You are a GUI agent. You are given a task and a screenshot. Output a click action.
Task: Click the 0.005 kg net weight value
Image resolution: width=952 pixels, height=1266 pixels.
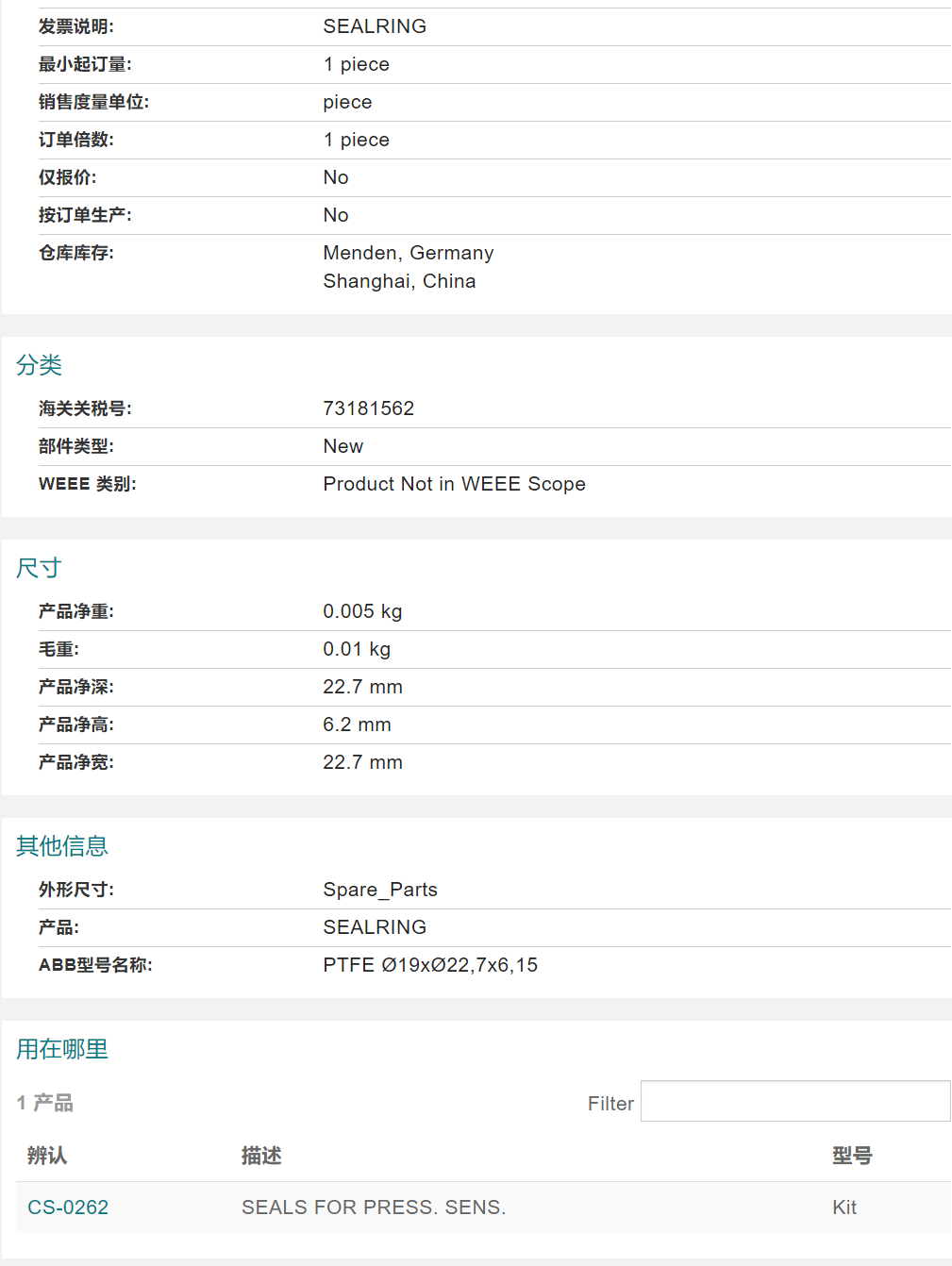click(x=362, y=611)
